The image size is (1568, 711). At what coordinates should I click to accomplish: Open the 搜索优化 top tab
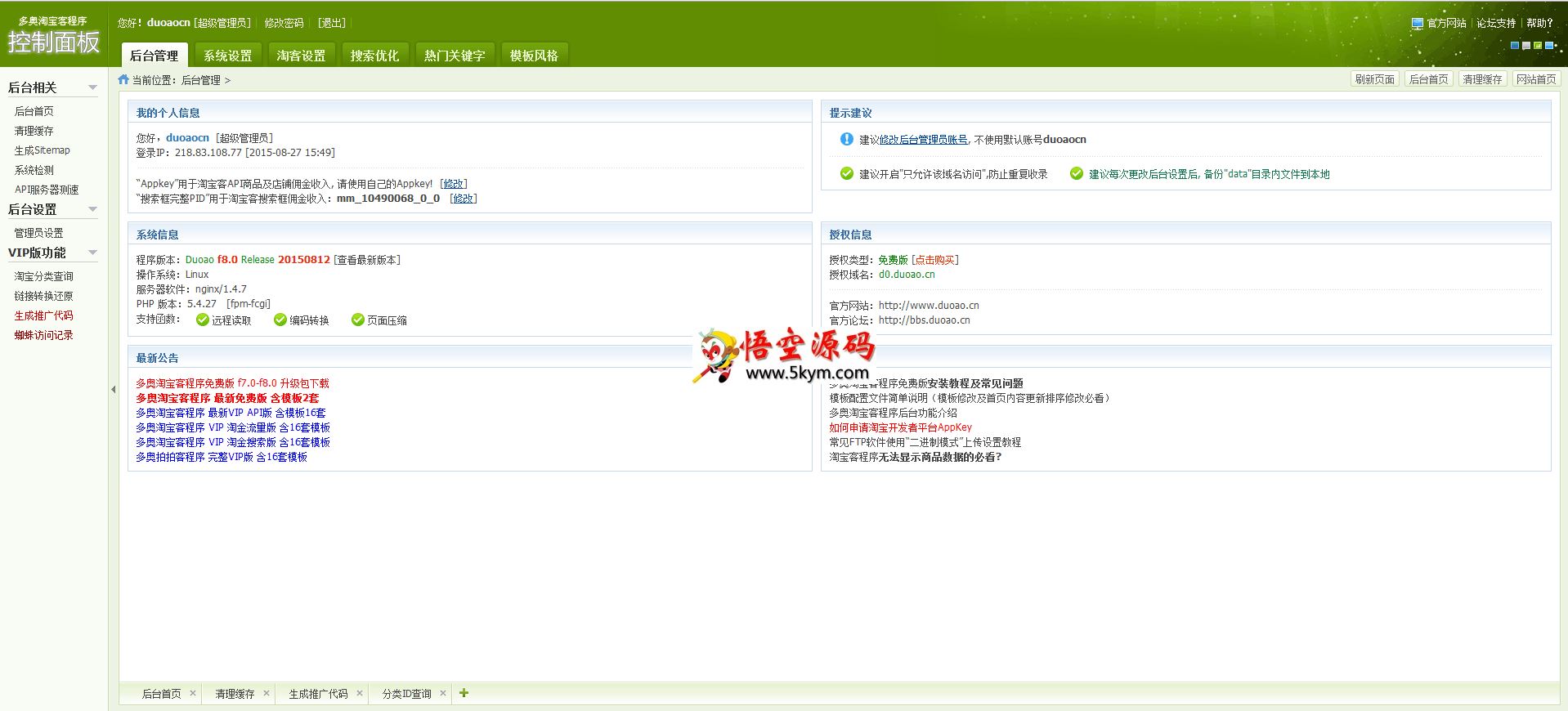coord(374,55)
